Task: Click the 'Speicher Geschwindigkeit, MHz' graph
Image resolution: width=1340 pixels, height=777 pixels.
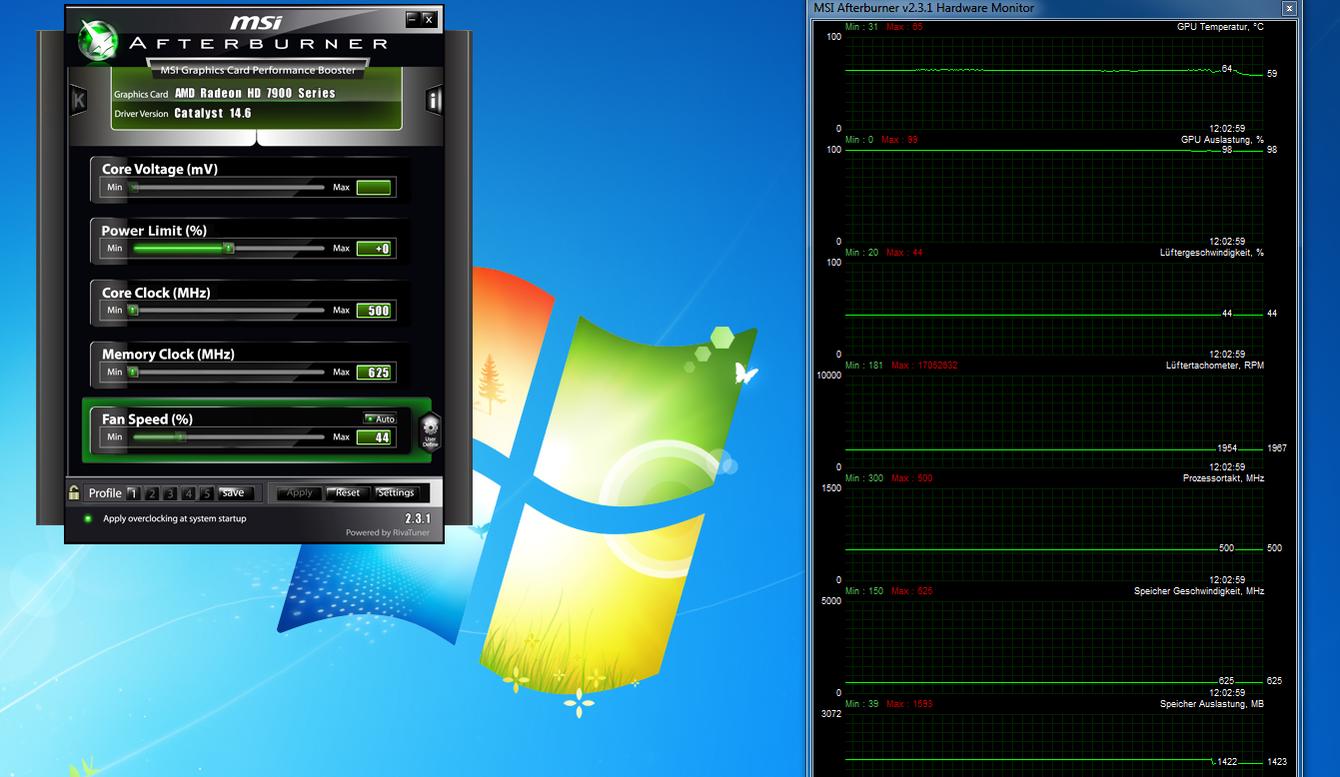Action: (x=1055, y=647)
